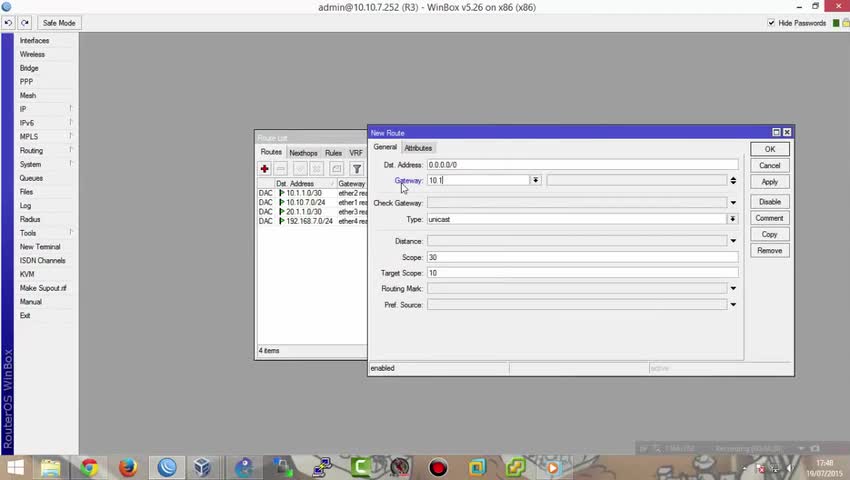The image size is (850, 480).
Task: Click the Dst. Address field 0.0.0.0/0
Action: [x=582, y=164]
